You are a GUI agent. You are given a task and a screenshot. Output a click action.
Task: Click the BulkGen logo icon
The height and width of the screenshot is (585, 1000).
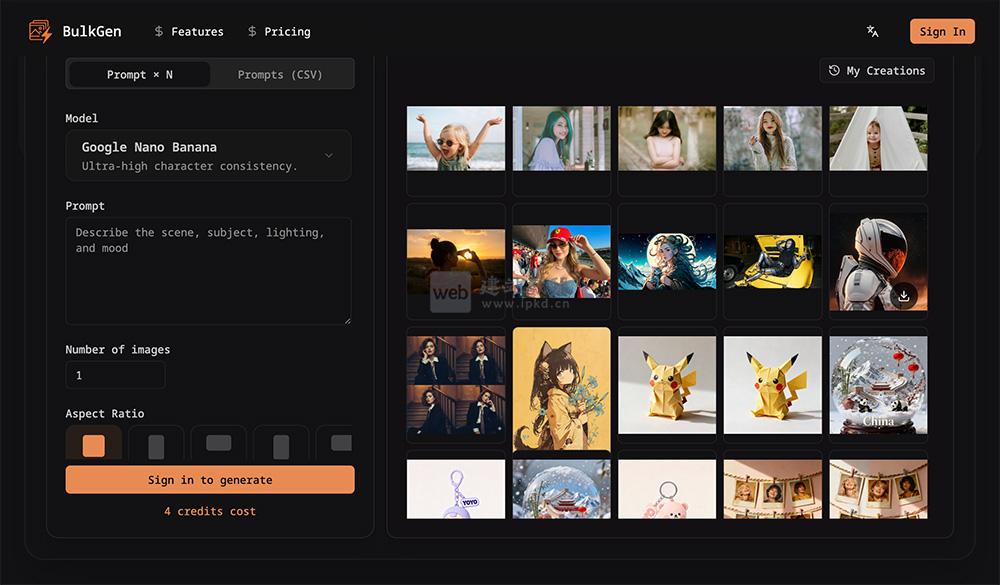[x=40, y=32]
